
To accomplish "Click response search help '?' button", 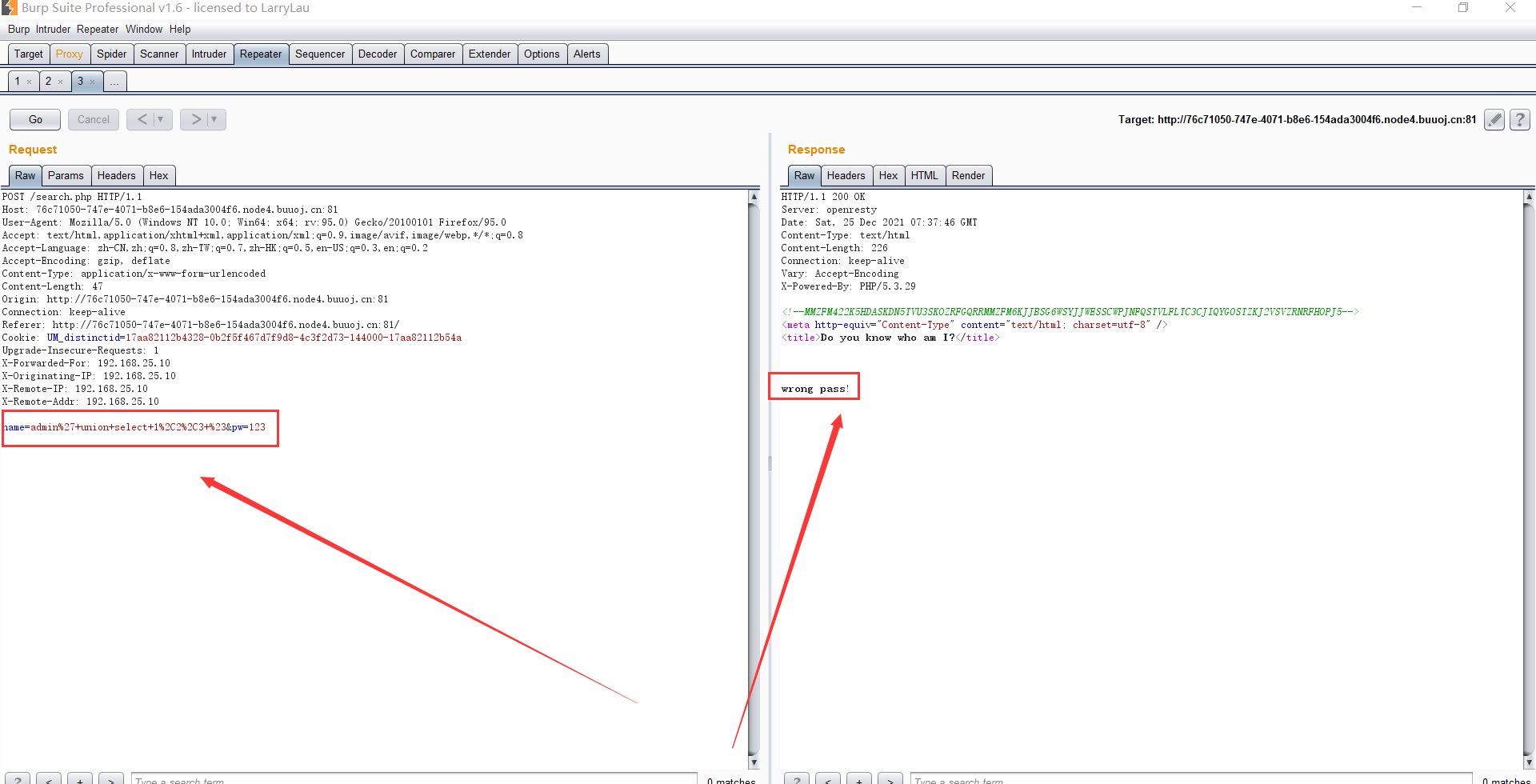I will coord(797,779).
